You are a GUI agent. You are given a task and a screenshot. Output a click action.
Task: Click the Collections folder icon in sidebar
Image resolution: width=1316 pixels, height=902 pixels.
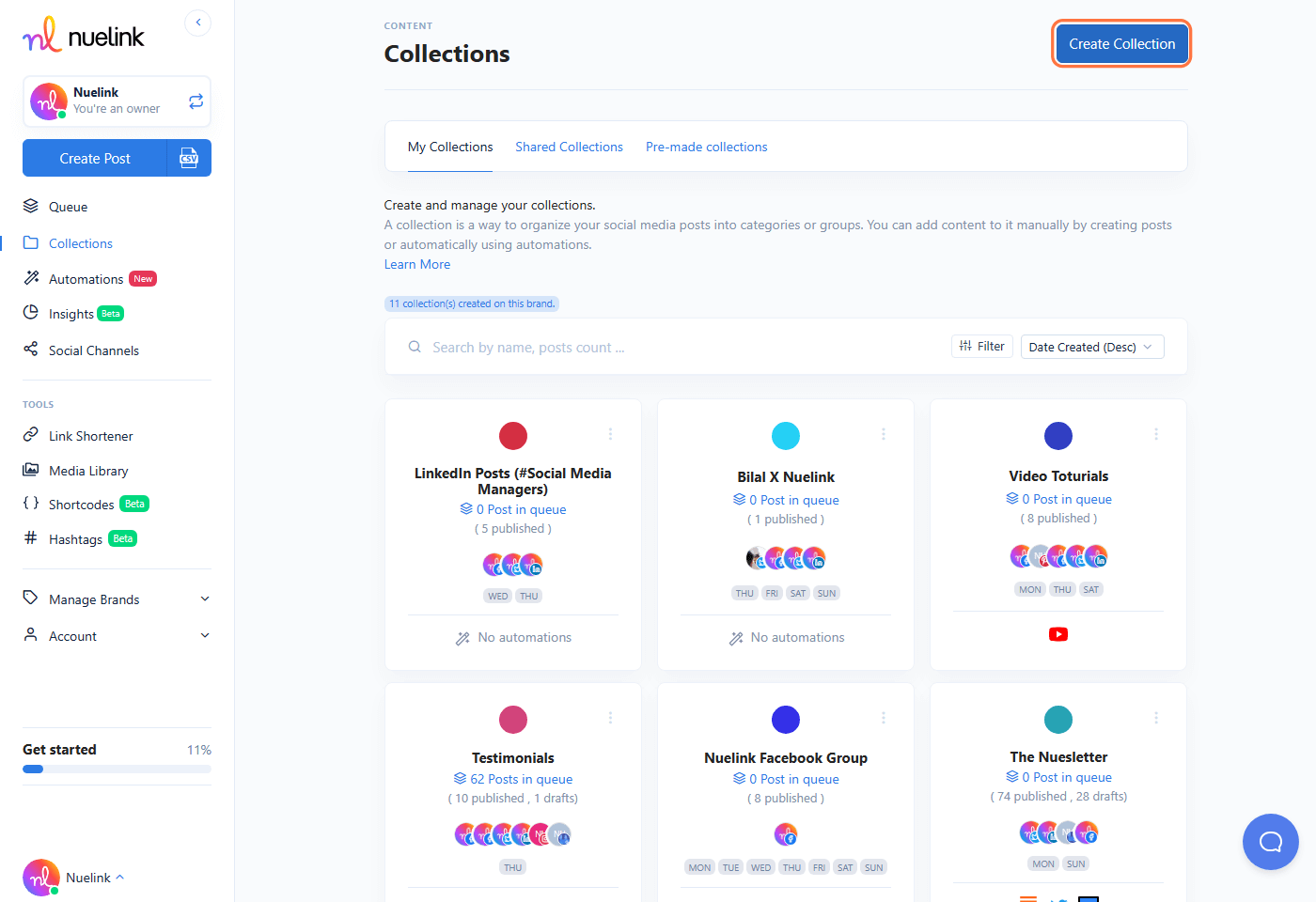31,242
